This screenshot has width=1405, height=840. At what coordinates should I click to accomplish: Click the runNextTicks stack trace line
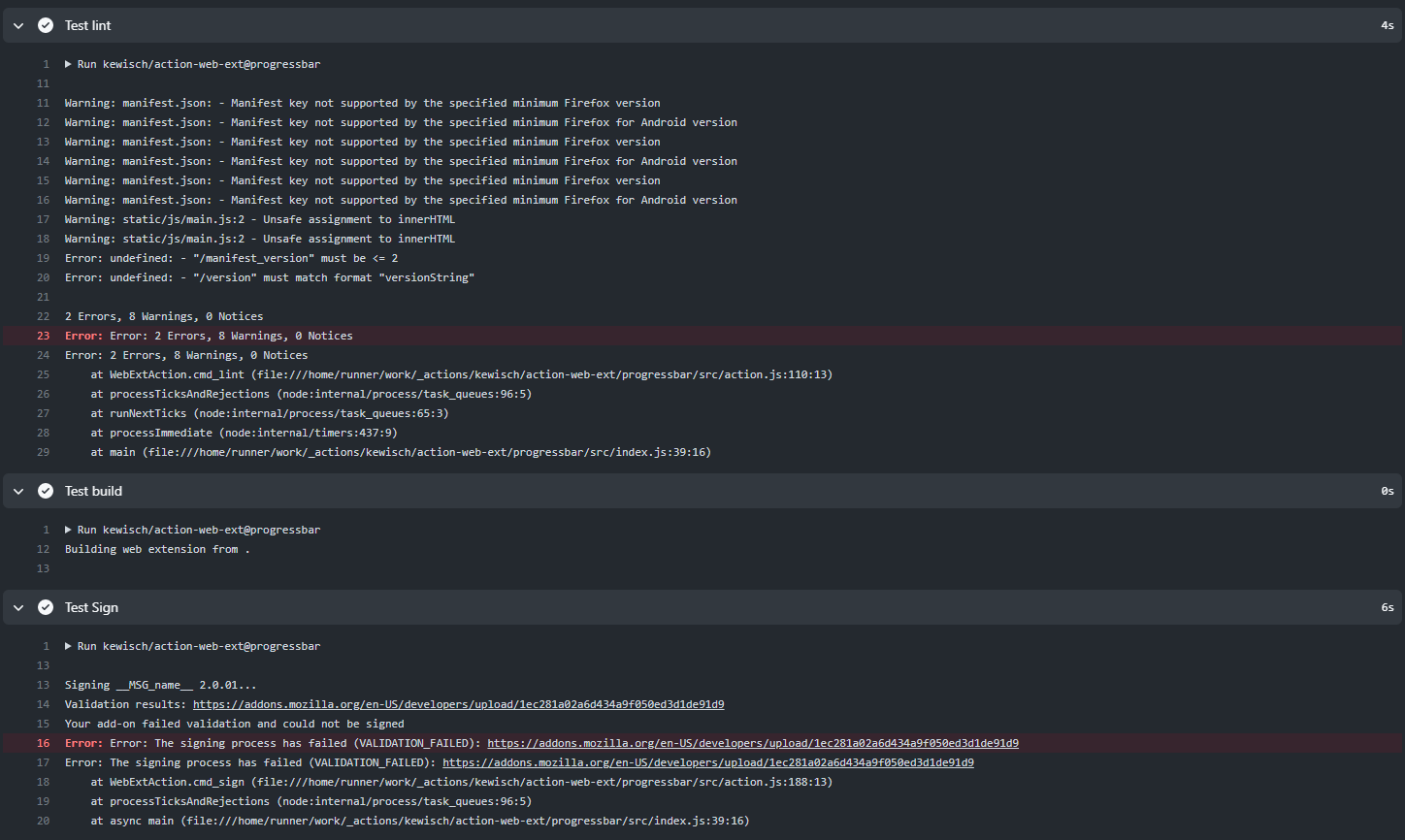(270, 413)
